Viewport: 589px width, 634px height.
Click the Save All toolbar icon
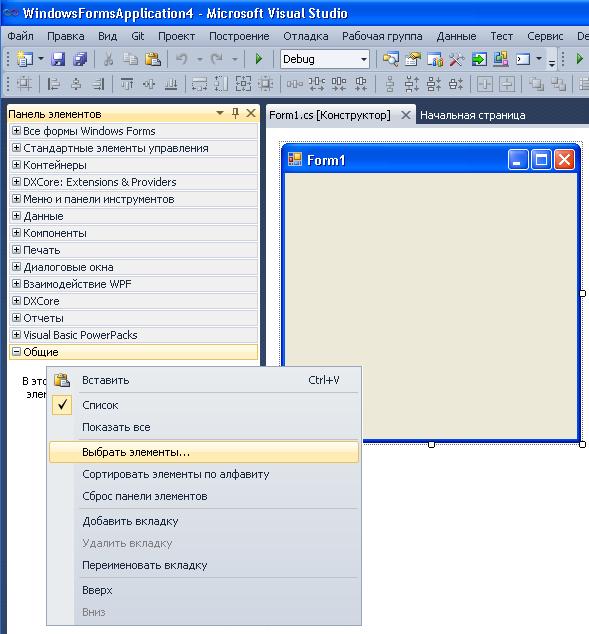(x=80, y=59)
